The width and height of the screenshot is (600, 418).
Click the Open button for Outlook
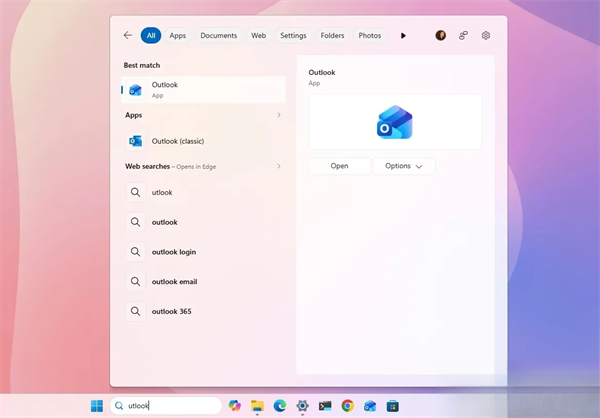pos(339,166)
